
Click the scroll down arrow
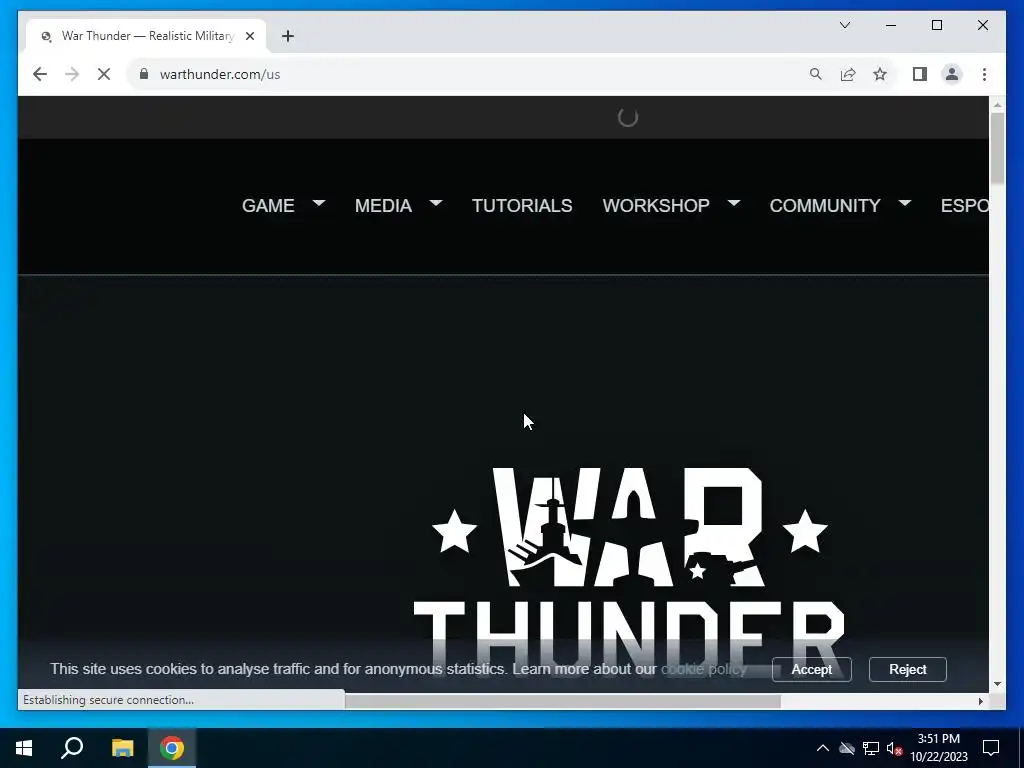(997, 684)
